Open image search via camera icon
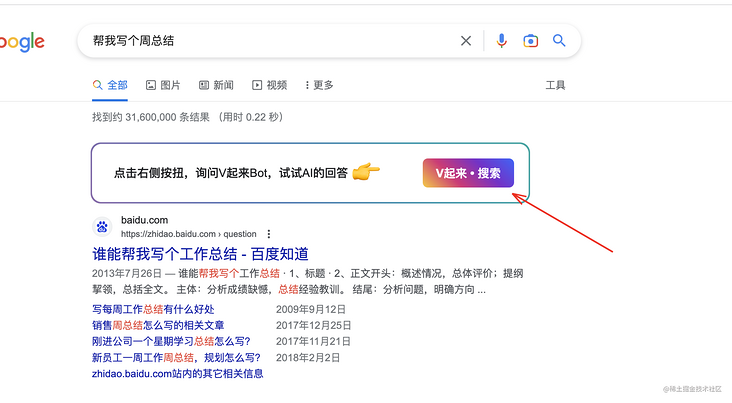This screenshot has height=403, width=732. click(x=530, y=41)
